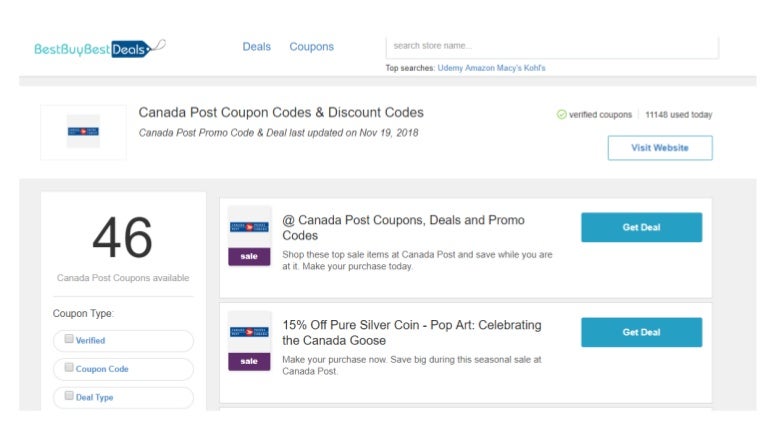768x432 pixels.
Task: Enable the Coupon Code checkbox
Action: tap(69, 367)
